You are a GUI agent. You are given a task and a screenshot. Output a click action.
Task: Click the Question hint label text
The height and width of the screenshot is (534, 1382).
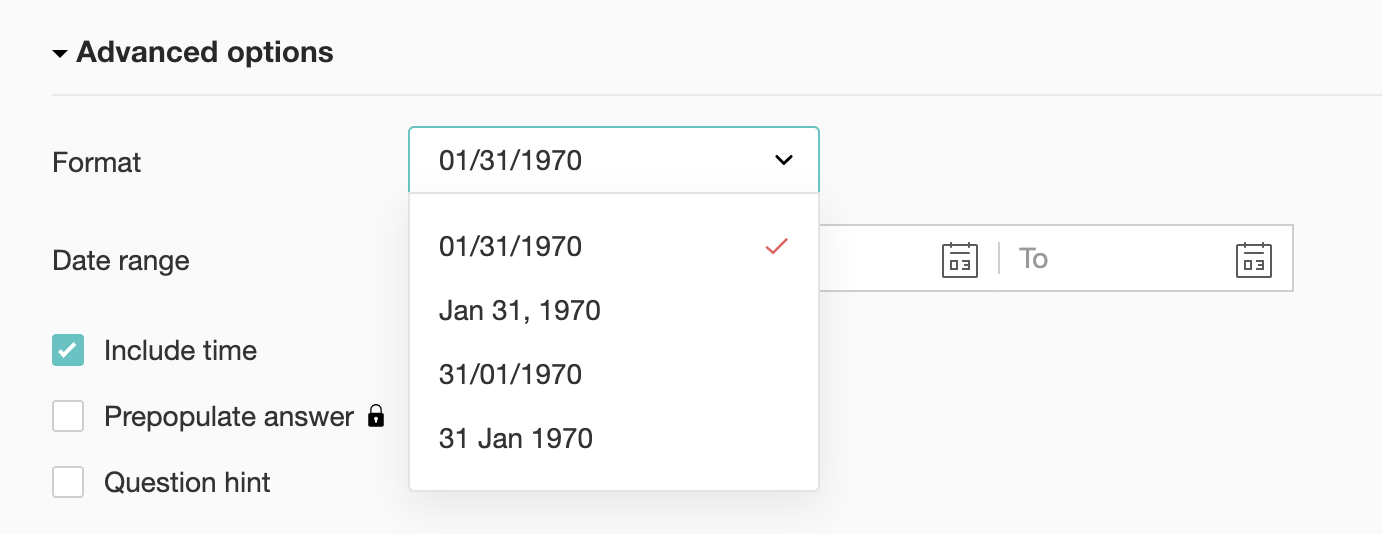pos(187,482)
